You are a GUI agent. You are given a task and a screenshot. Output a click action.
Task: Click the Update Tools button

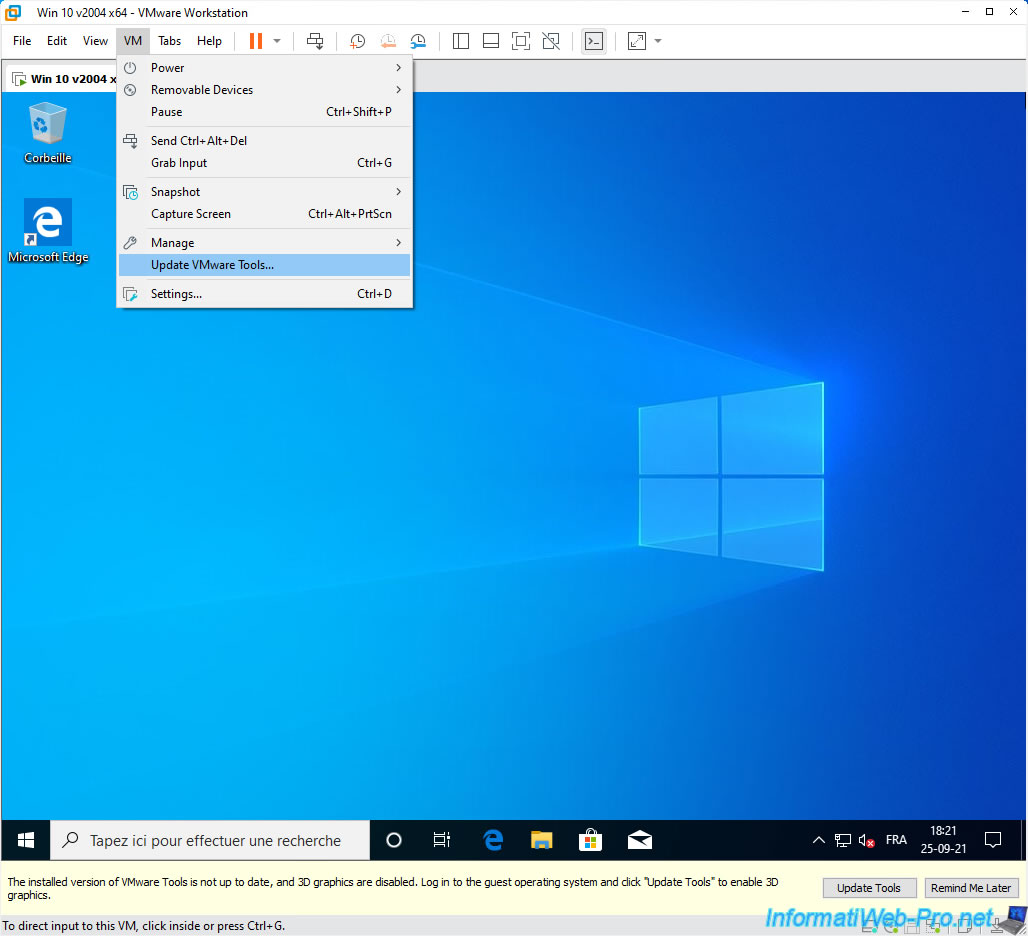(869, 888)
